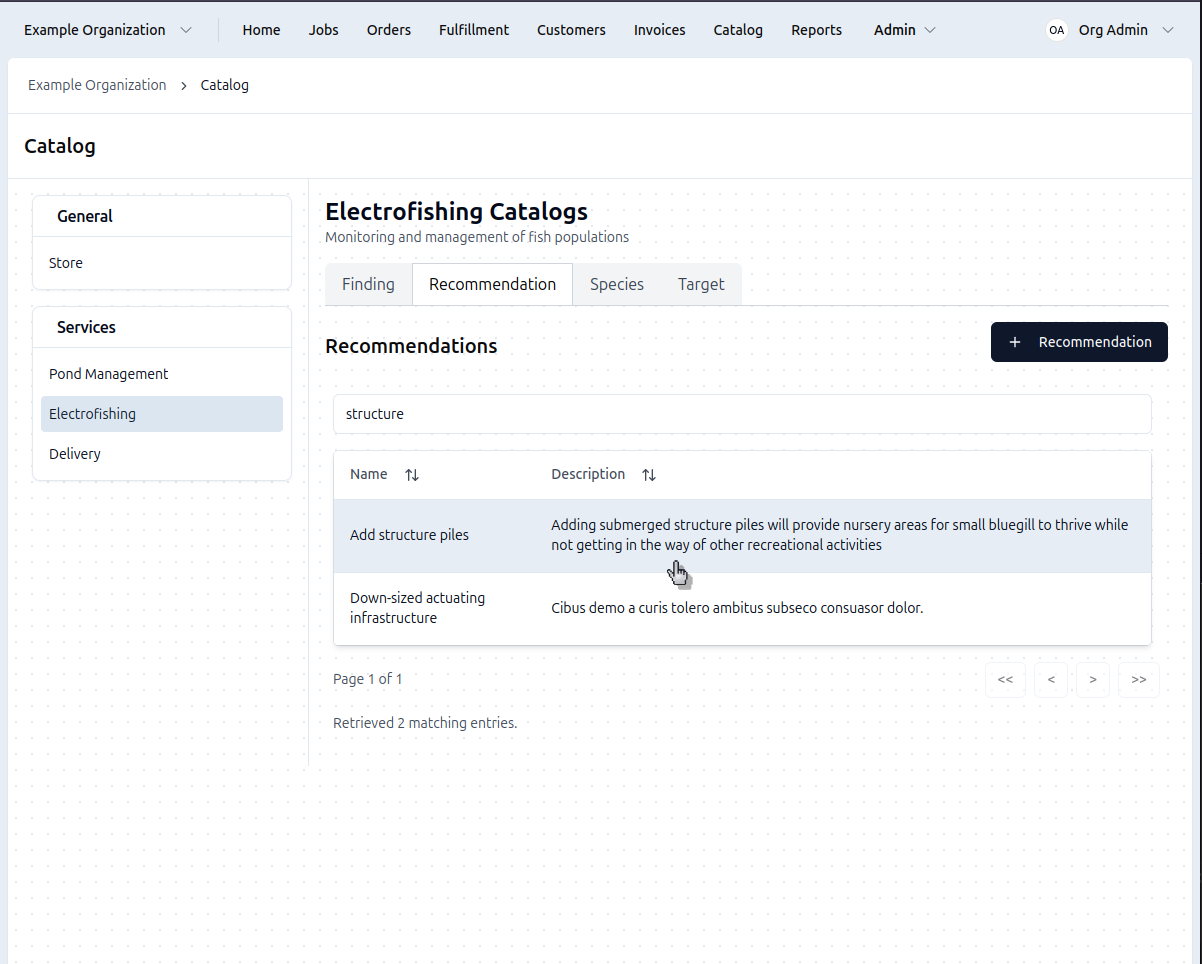Go to the first page button
1202x964 pixels.
point(1005,680)
